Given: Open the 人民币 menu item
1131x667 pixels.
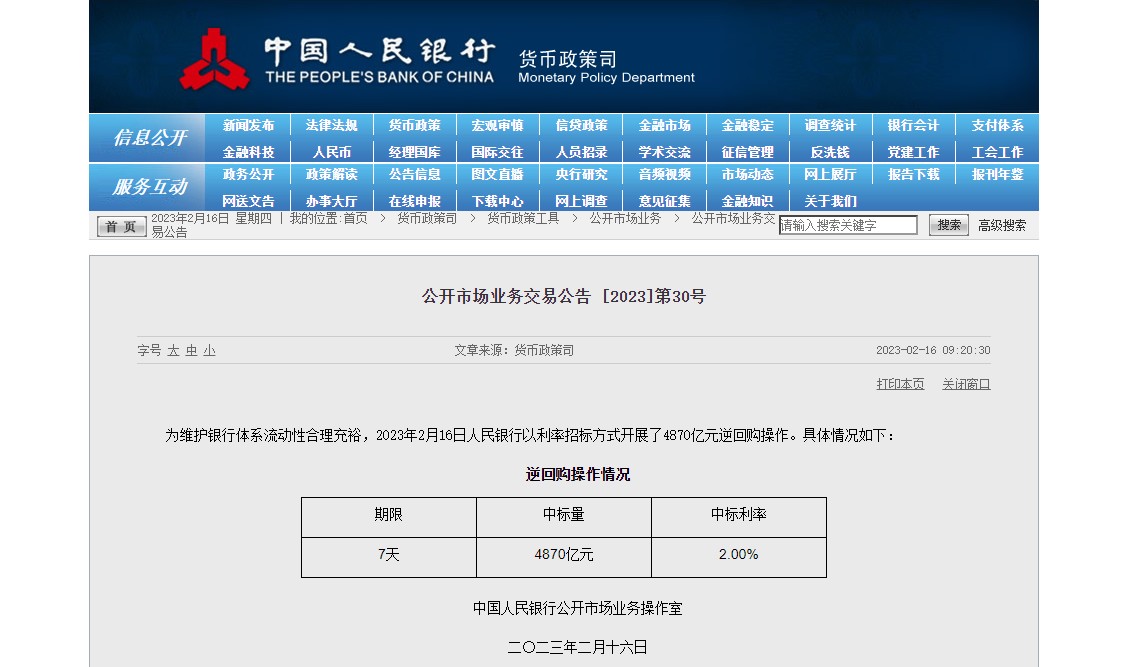Looking at the screenshot, I should point(332,152).
